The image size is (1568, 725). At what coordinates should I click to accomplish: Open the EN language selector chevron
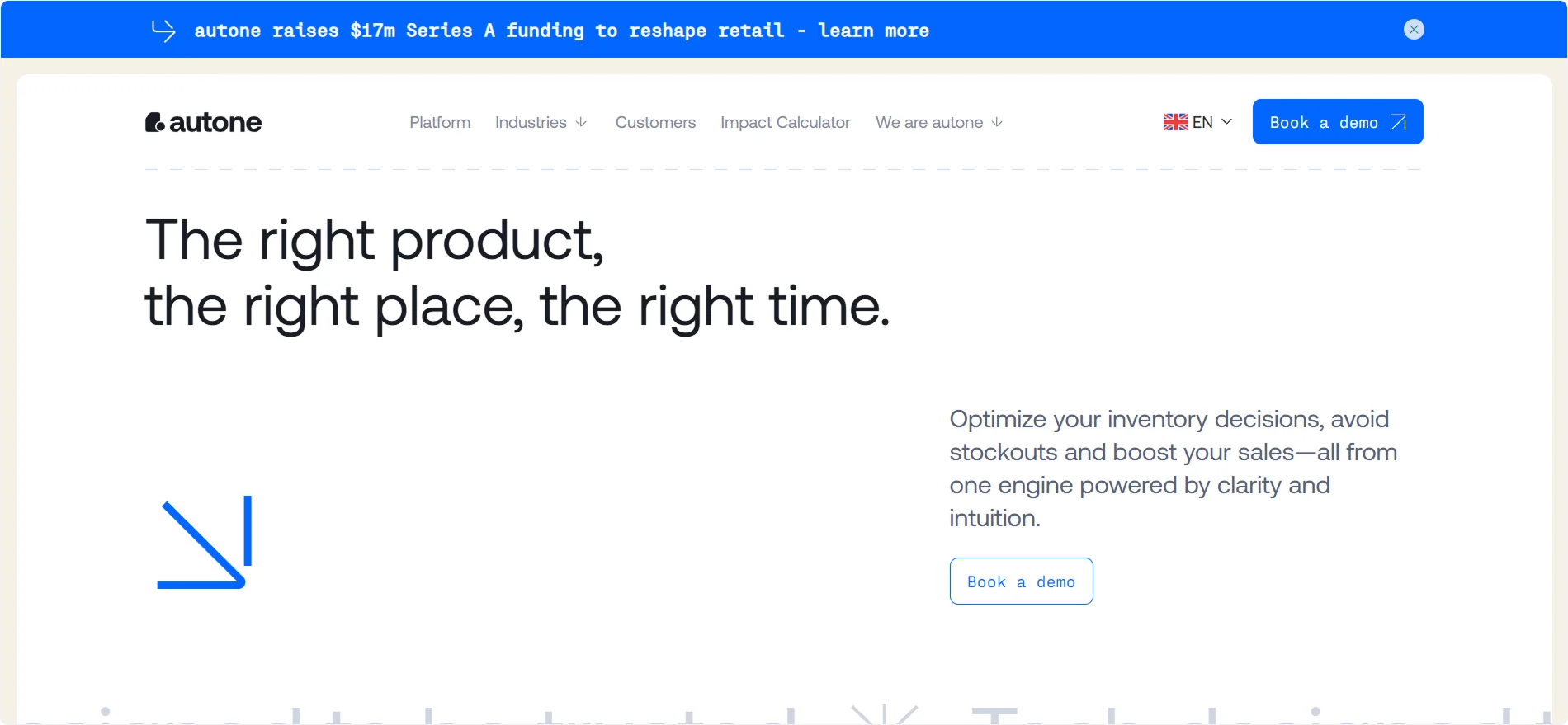(1226, 122)
